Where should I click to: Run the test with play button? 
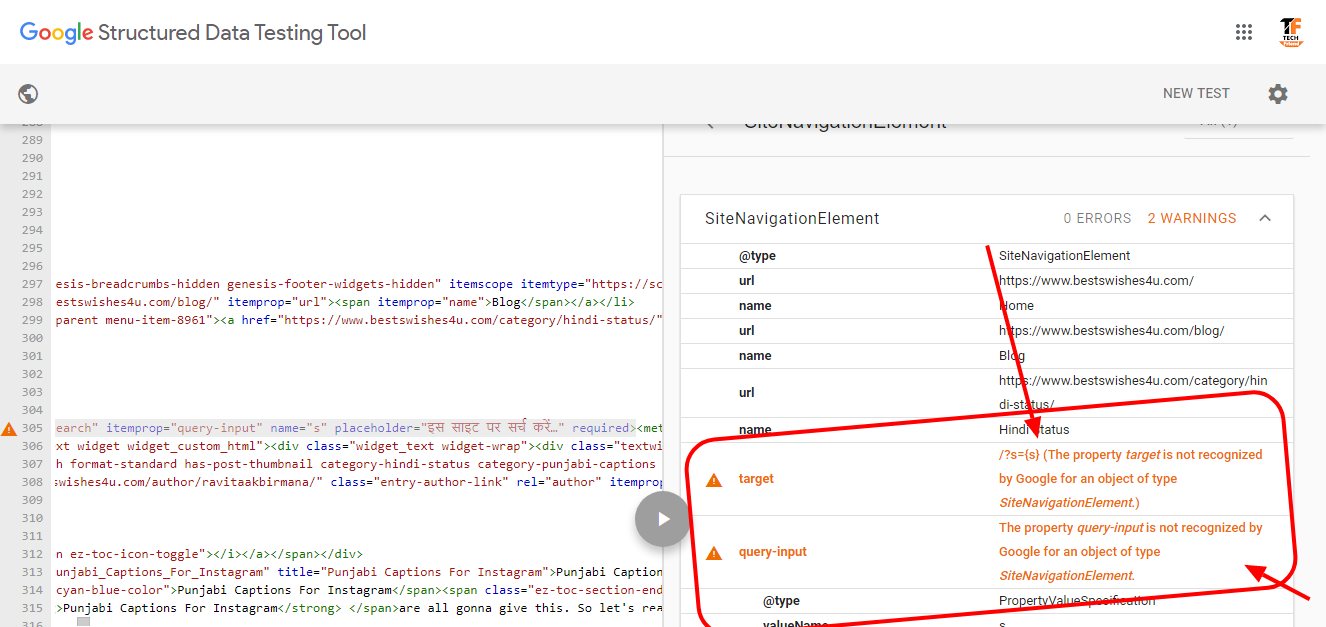tap(662, 519)
